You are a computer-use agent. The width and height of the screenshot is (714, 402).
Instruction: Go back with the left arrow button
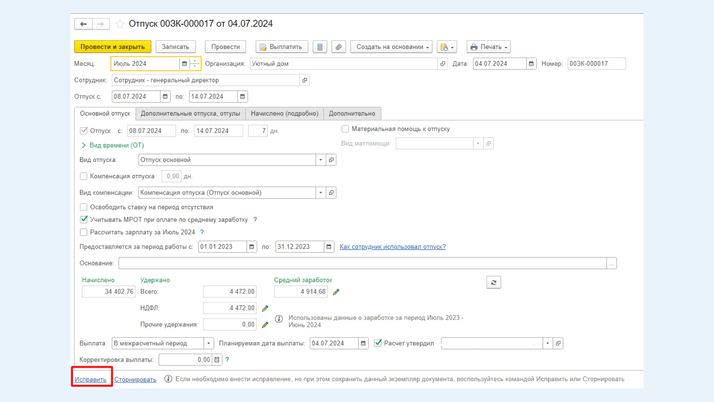pyautogui.click(x=83, y=24)
